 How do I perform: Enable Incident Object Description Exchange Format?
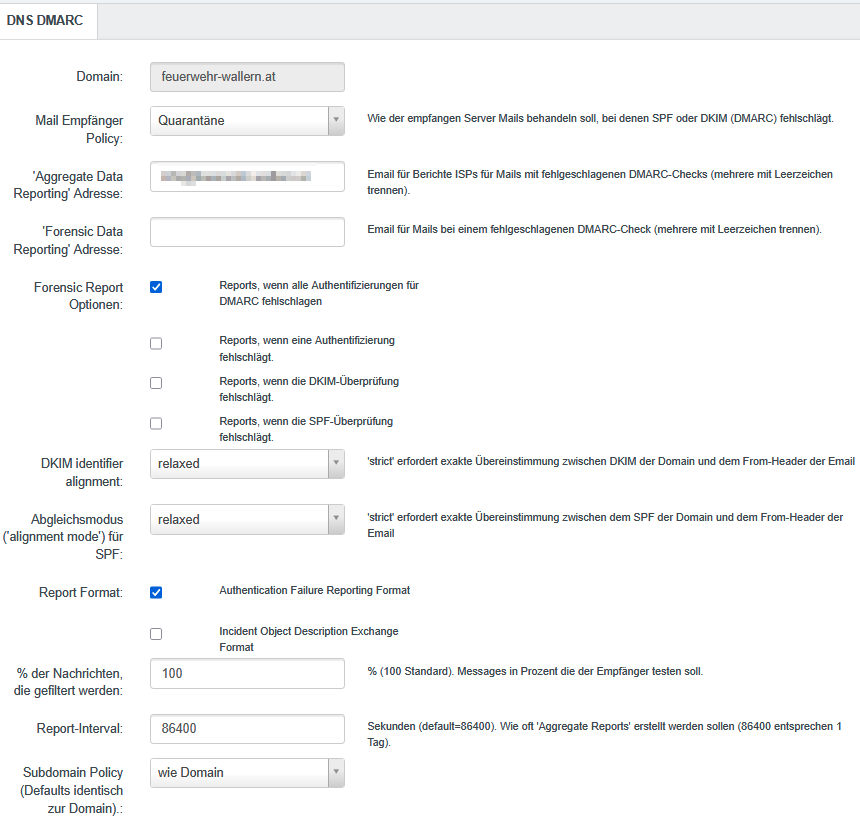pyautogui.click(x=156, y=634)
